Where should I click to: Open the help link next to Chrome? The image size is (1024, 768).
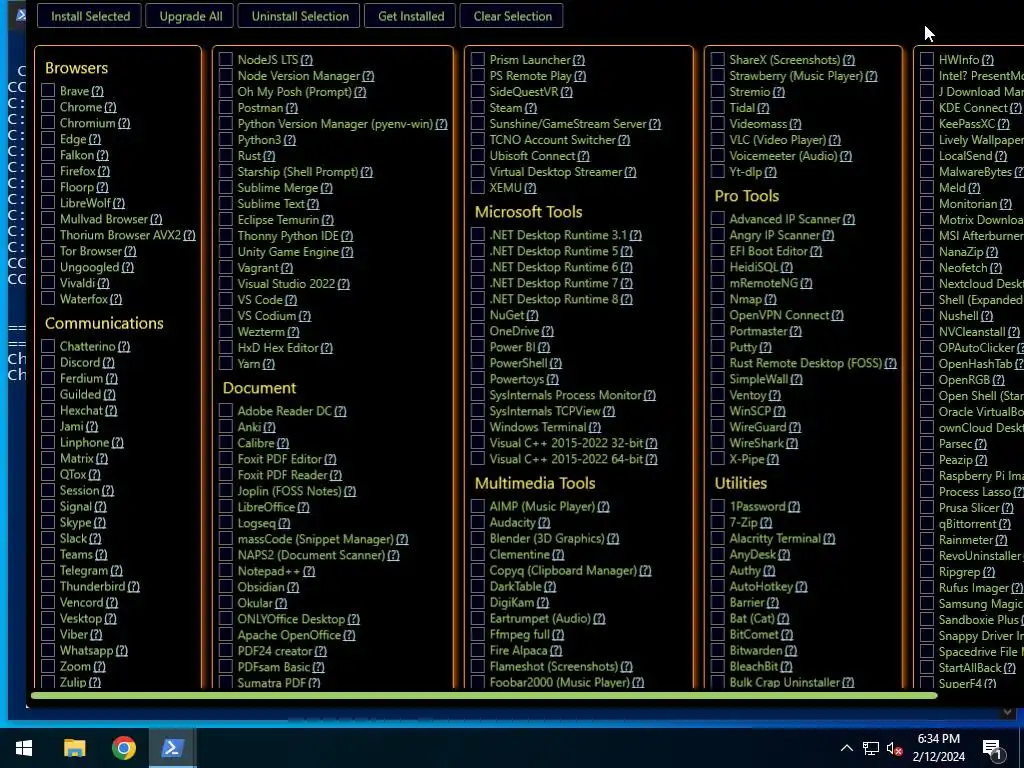(110, 107)
